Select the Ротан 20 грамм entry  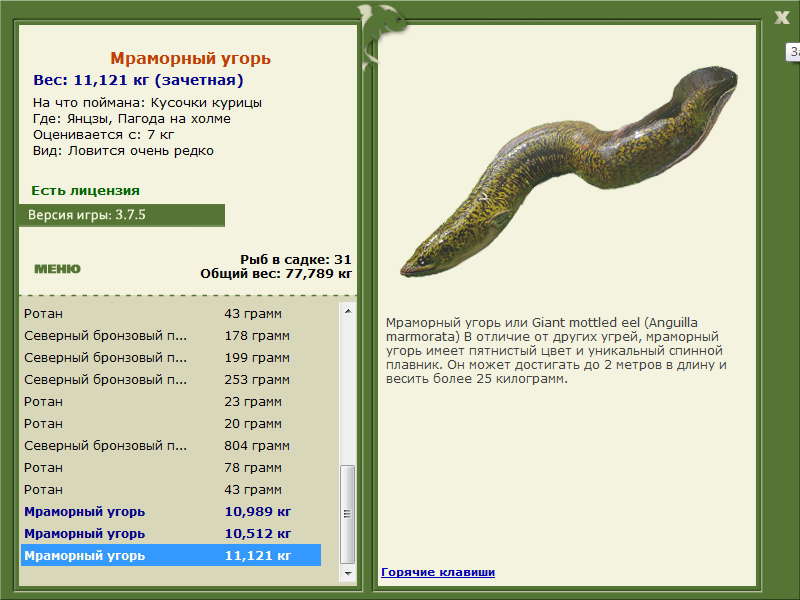click(x=171, y=423)
